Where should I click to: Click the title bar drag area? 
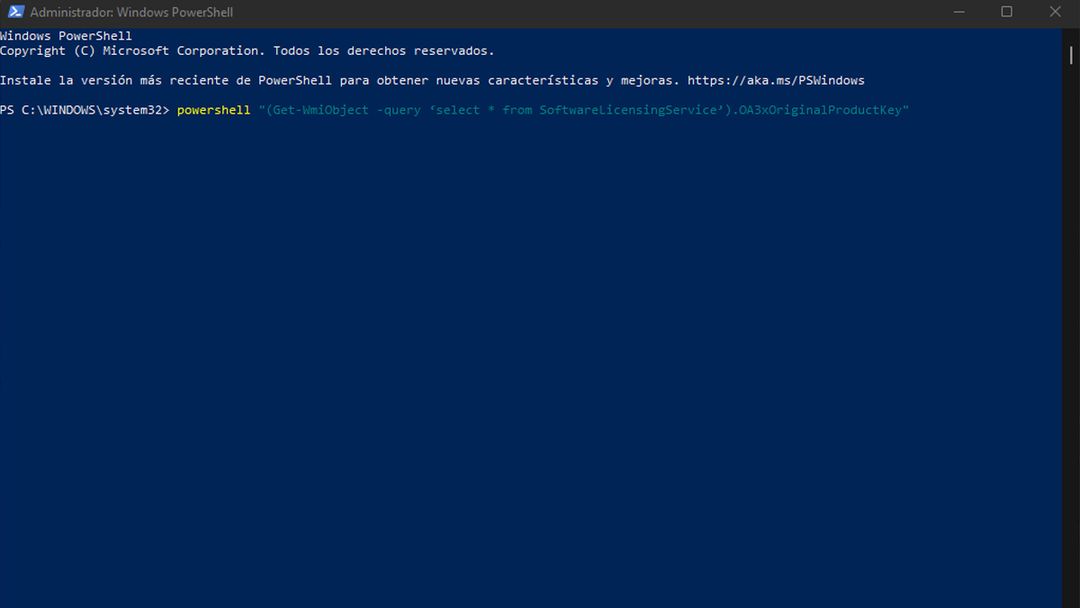click(500, 12)
